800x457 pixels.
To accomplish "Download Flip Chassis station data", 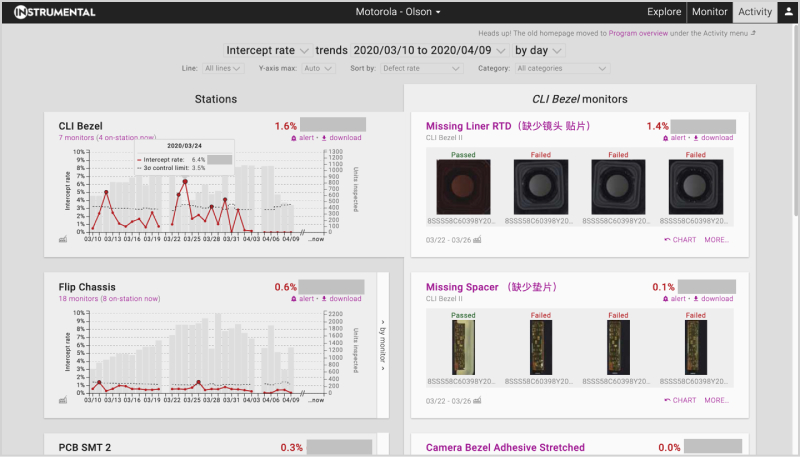I will 341,298.
